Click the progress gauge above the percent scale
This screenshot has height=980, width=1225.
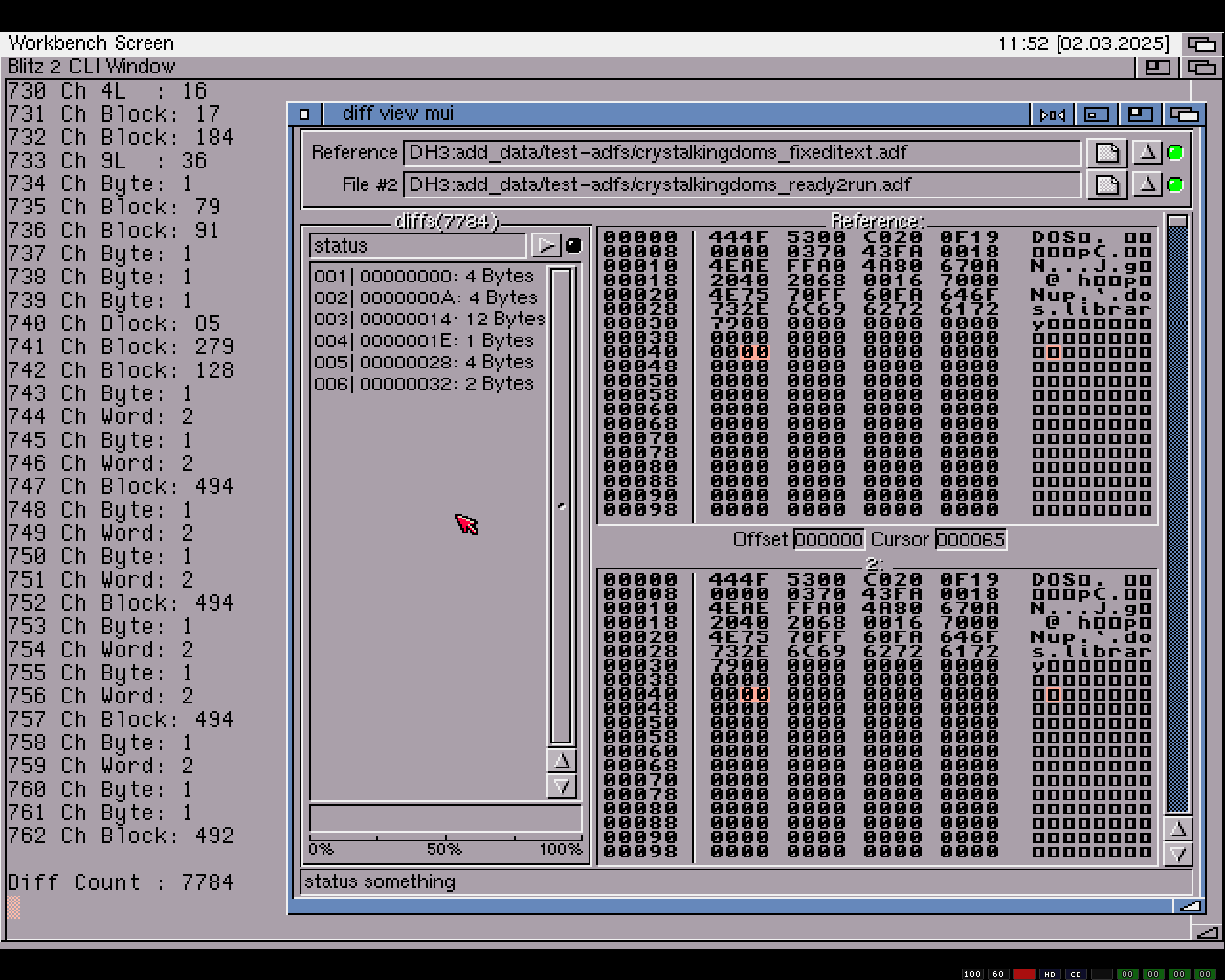pos(445,819)
